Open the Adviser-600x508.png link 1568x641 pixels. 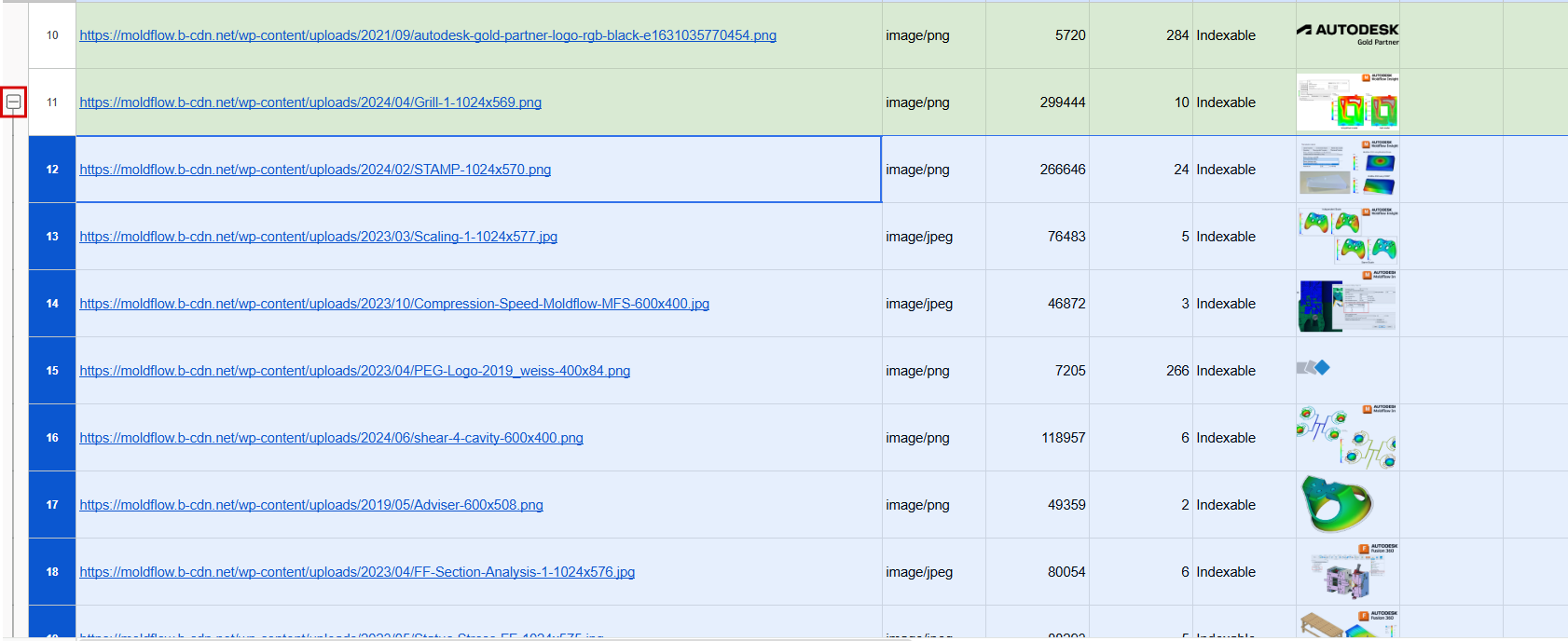311,505
